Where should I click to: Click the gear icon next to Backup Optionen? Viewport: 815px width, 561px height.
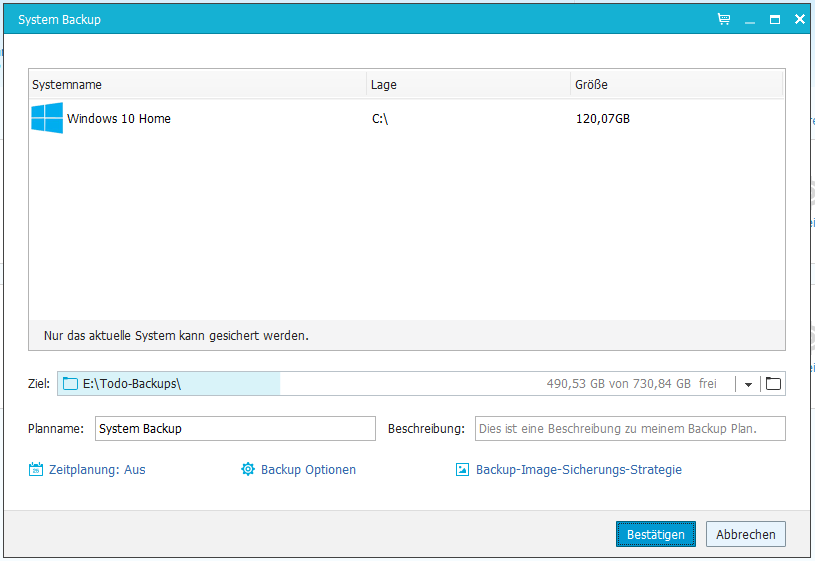click(x=248, y=469)
